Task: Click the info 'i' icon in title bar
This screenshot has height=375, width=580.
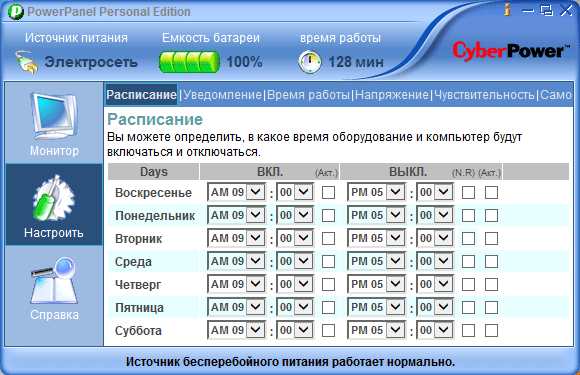Action: click(x=508, y=10)
